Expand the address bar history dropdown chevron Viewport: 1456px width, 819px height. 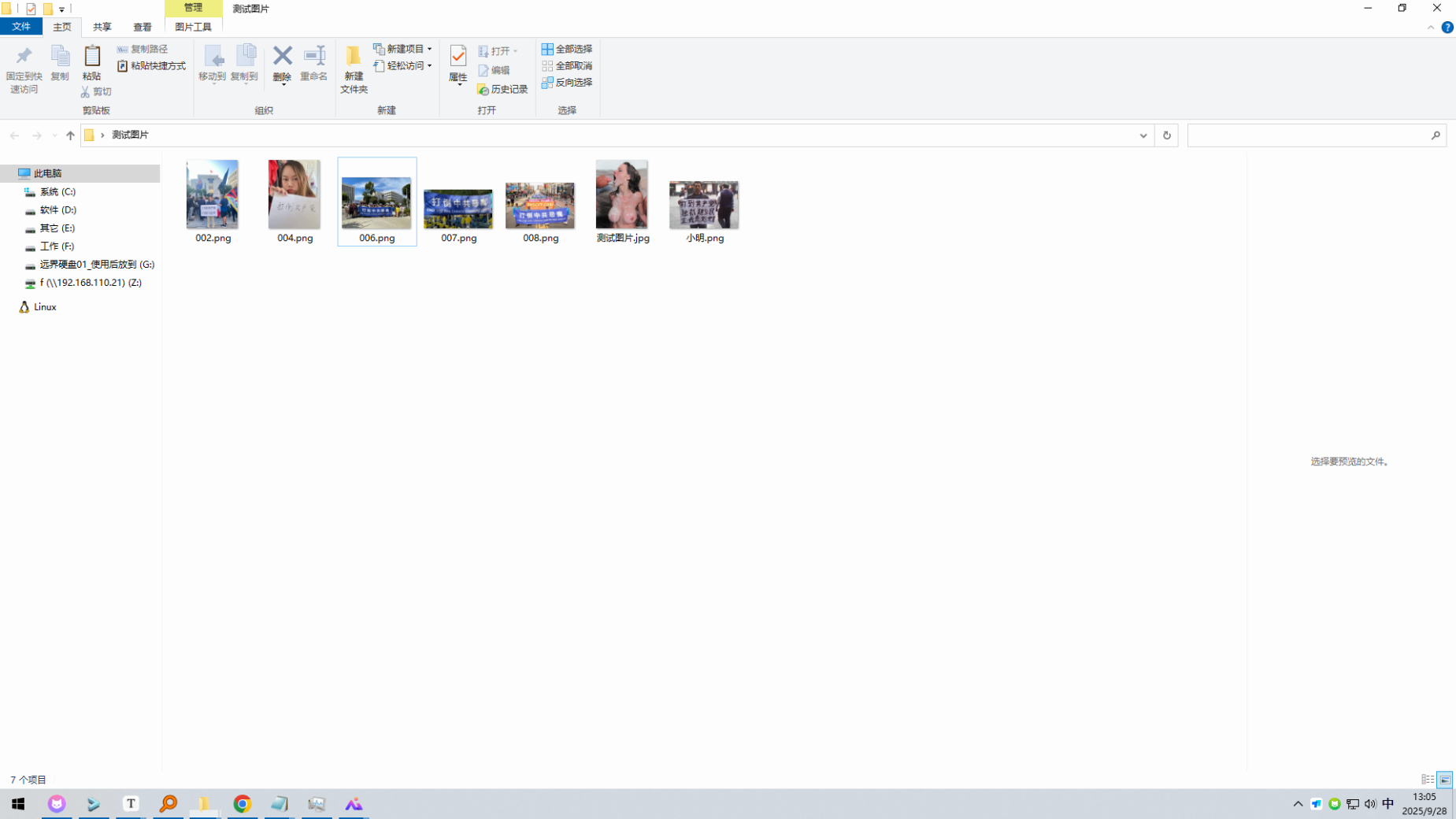pyautogui.click(x=1143, y=135)
